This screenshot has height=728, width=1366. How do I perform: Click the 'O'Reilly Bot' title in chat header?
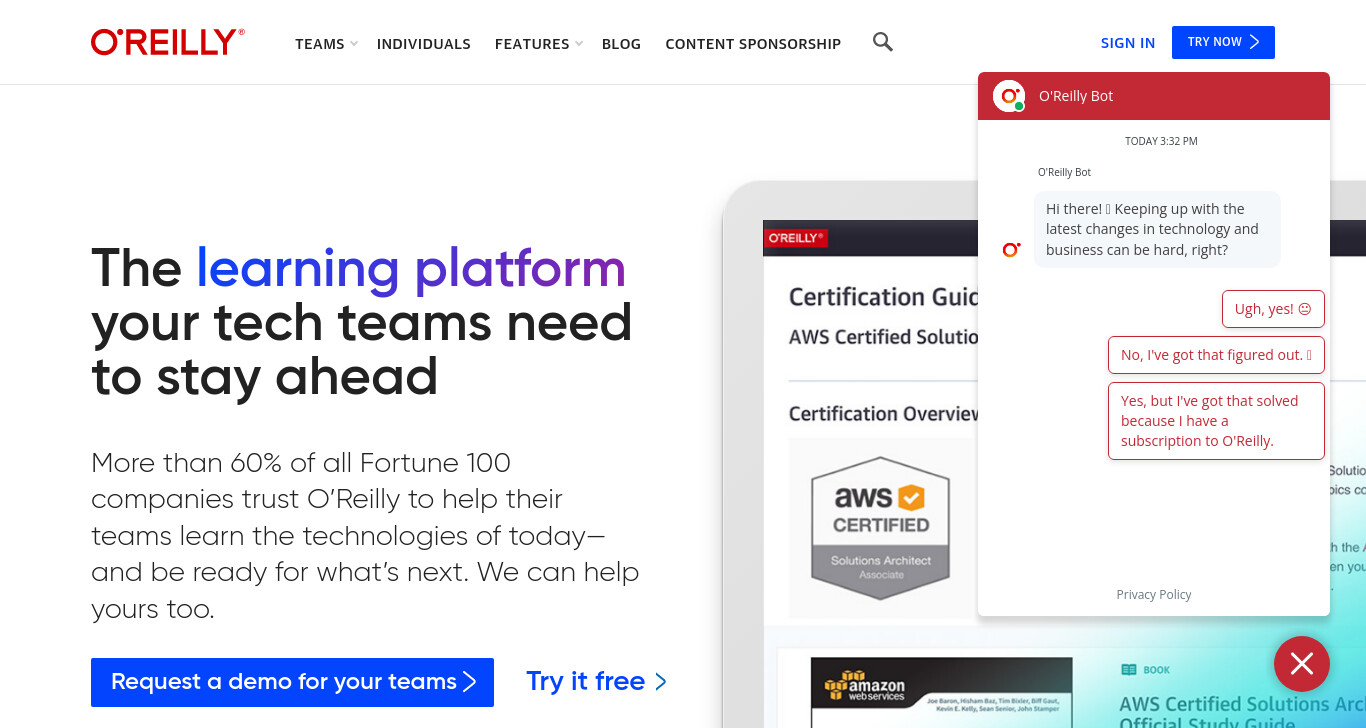pos(1076,96)
